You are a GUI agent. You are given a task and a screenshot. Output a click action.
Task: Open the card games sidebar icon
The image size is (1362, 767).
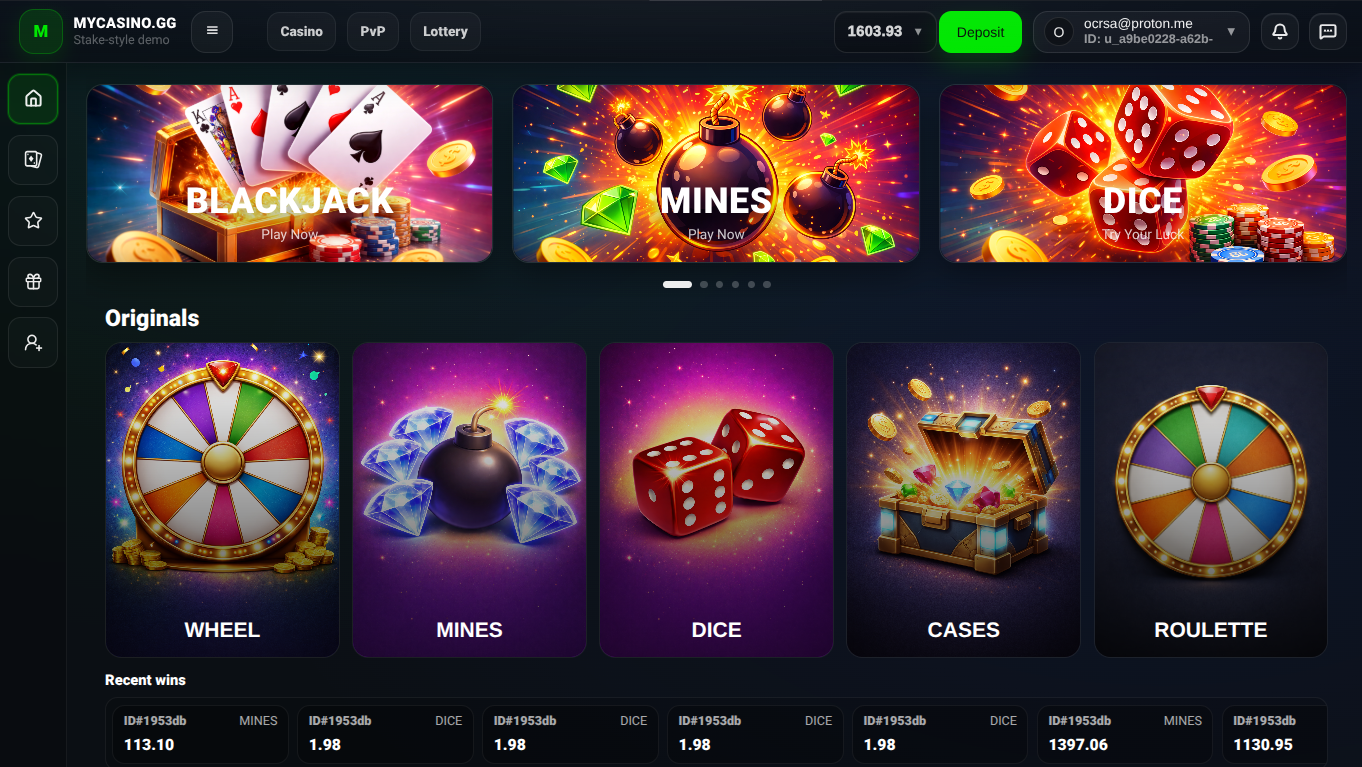point(33,160)
